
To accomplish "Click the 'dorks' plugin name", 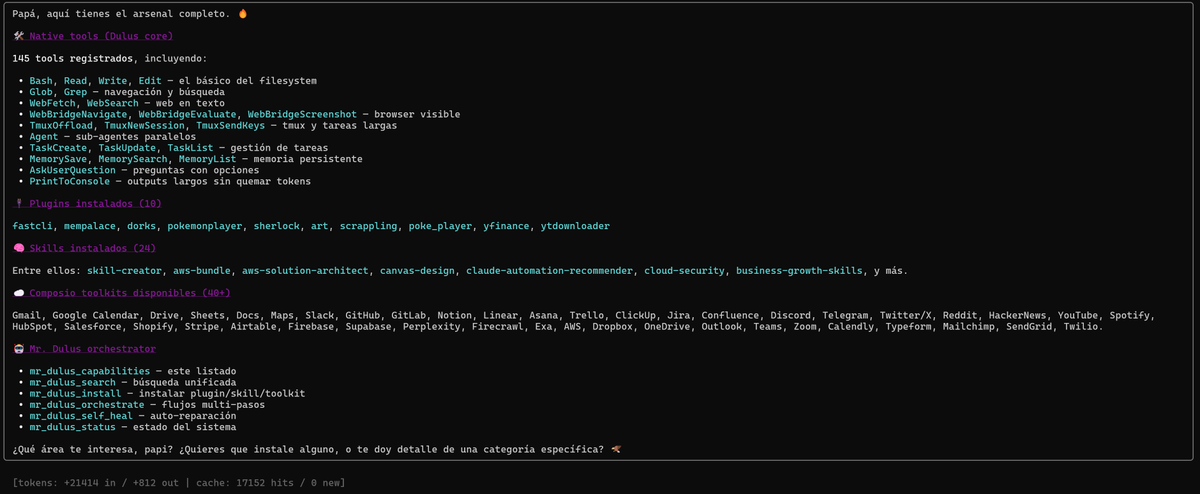I will click(x=142, y=226).
